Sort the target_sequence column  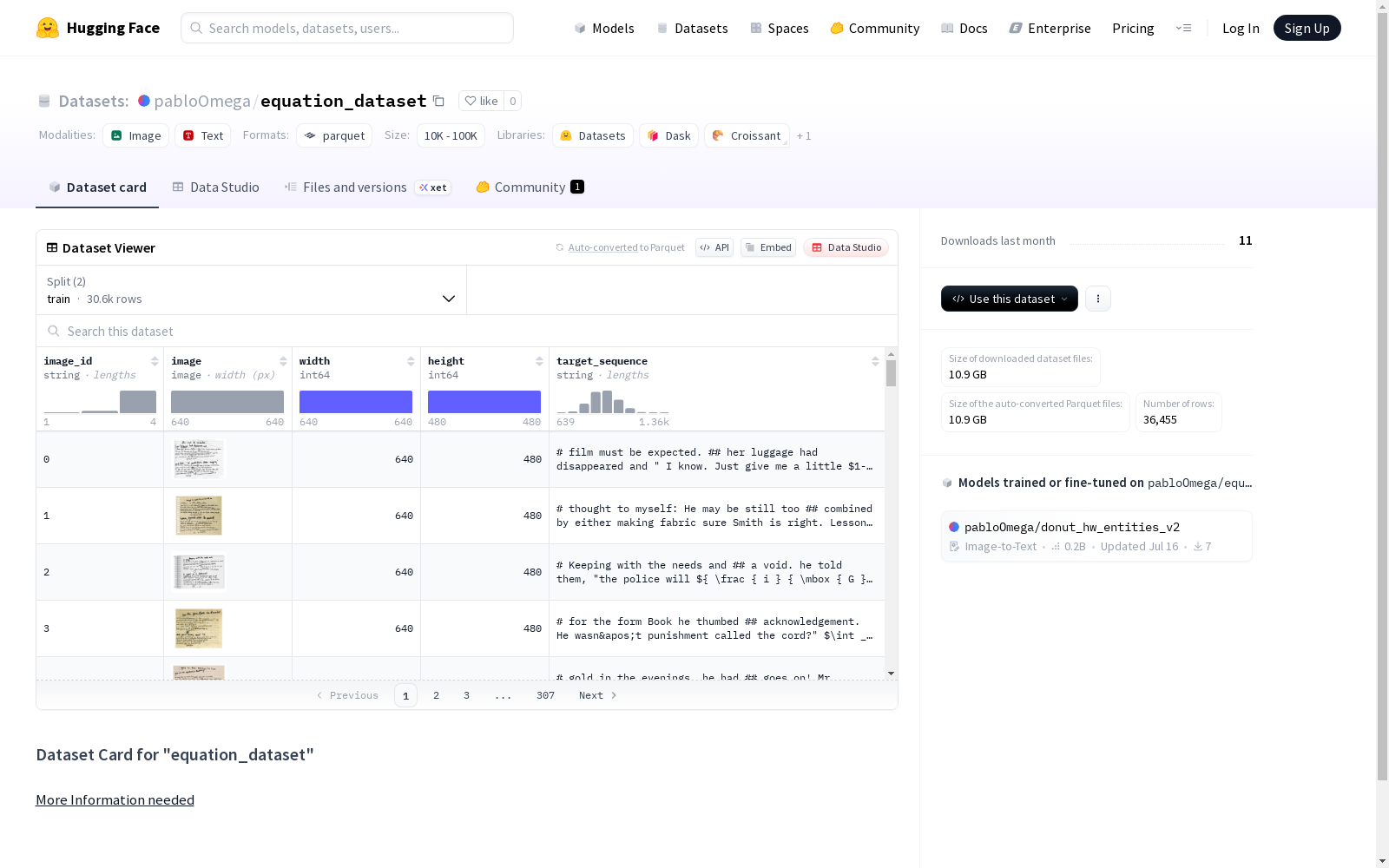[875, 361]
